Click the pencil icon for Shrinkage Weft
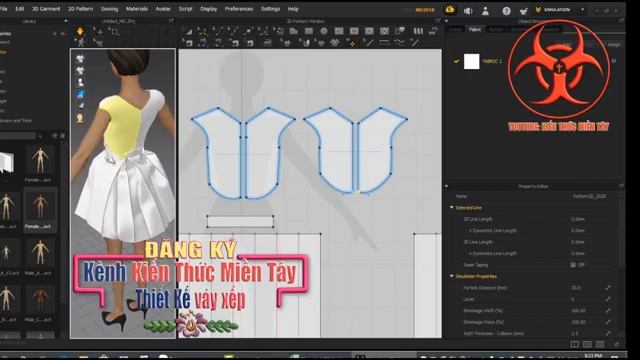This screenshot has height=360, width=640. click(608, 311)
